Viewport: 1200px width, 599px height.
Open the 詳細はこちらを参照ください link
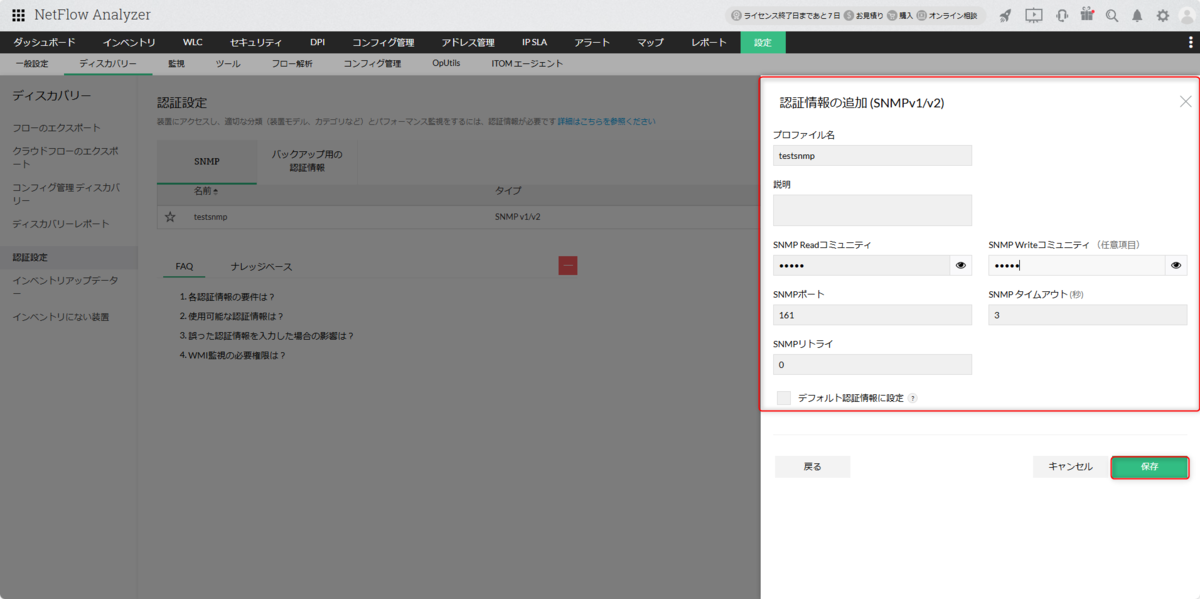tap(607, 121)
